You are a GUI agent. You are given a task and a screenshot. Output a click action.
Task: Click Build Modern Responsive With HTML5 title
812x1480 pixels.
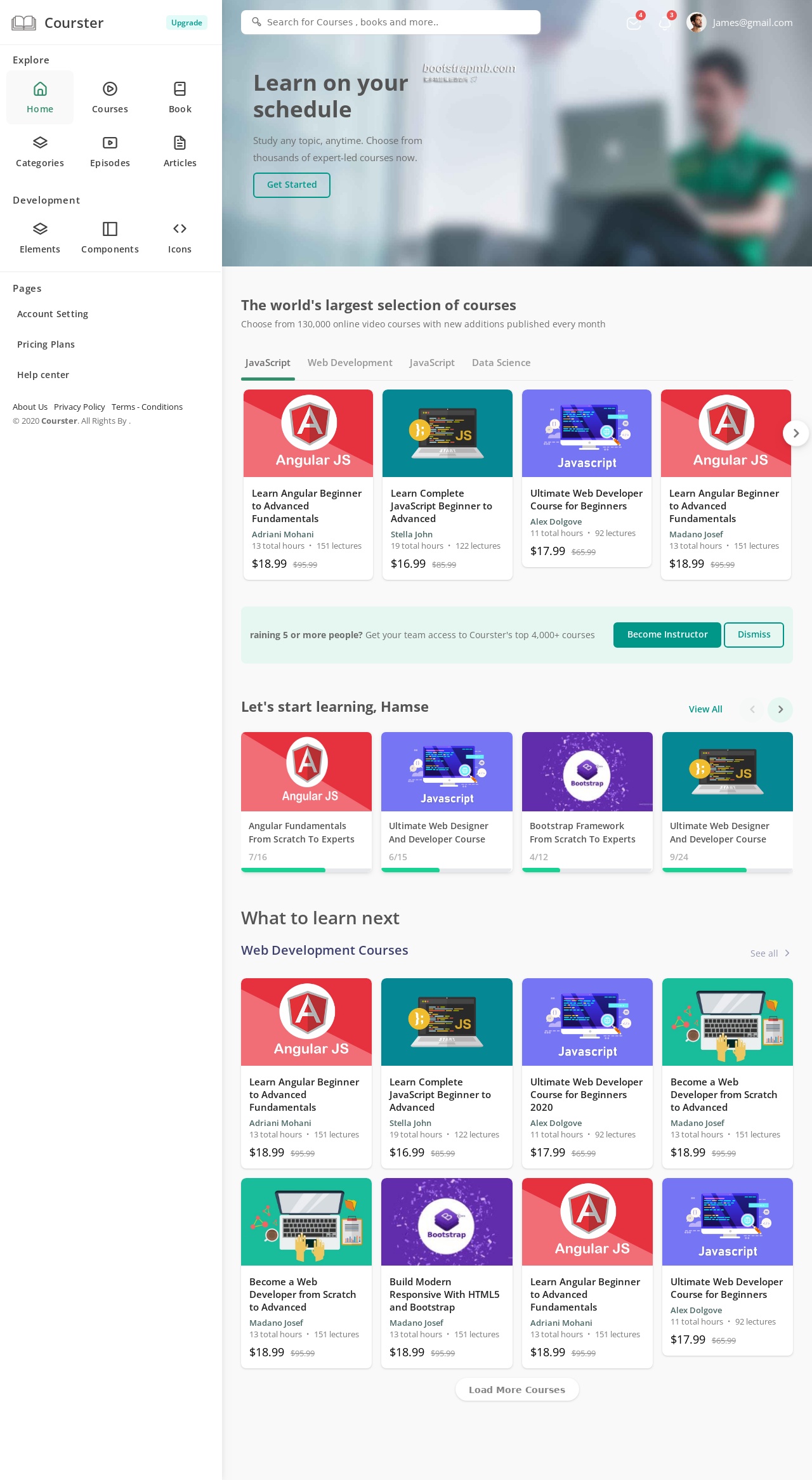click(x=445, y=1294)
